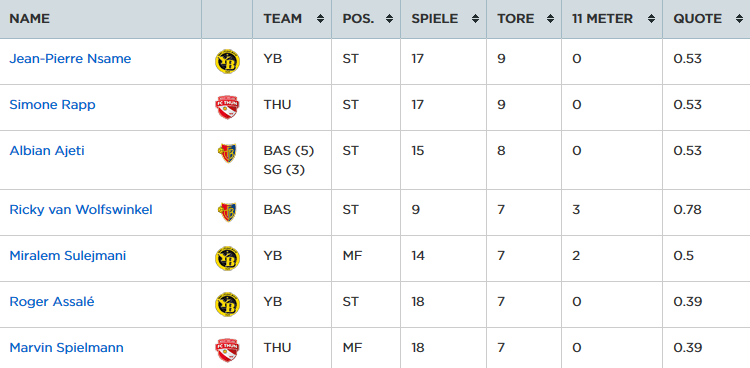
Task: Sort by position using the POS. arrows
Action: (389, 19)
